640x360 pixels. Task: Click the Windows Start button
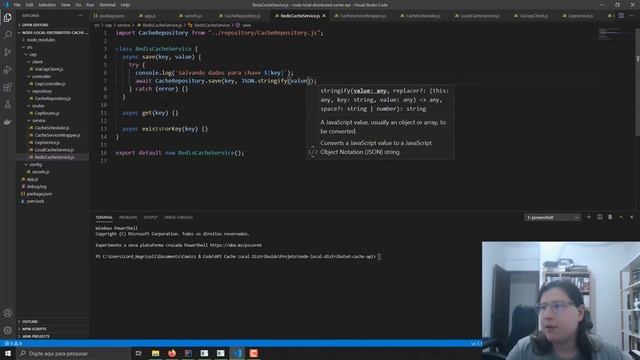[8, 353]
